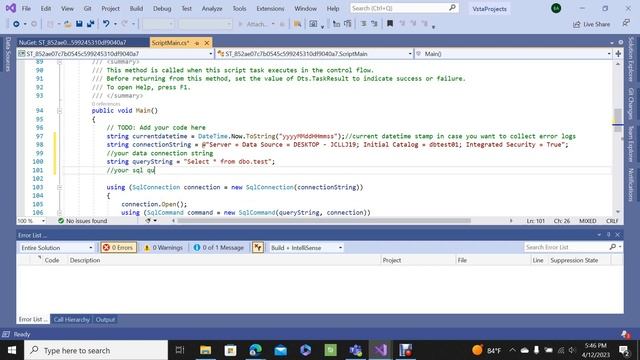Click the Windows Start button

(x=11, y=350)
